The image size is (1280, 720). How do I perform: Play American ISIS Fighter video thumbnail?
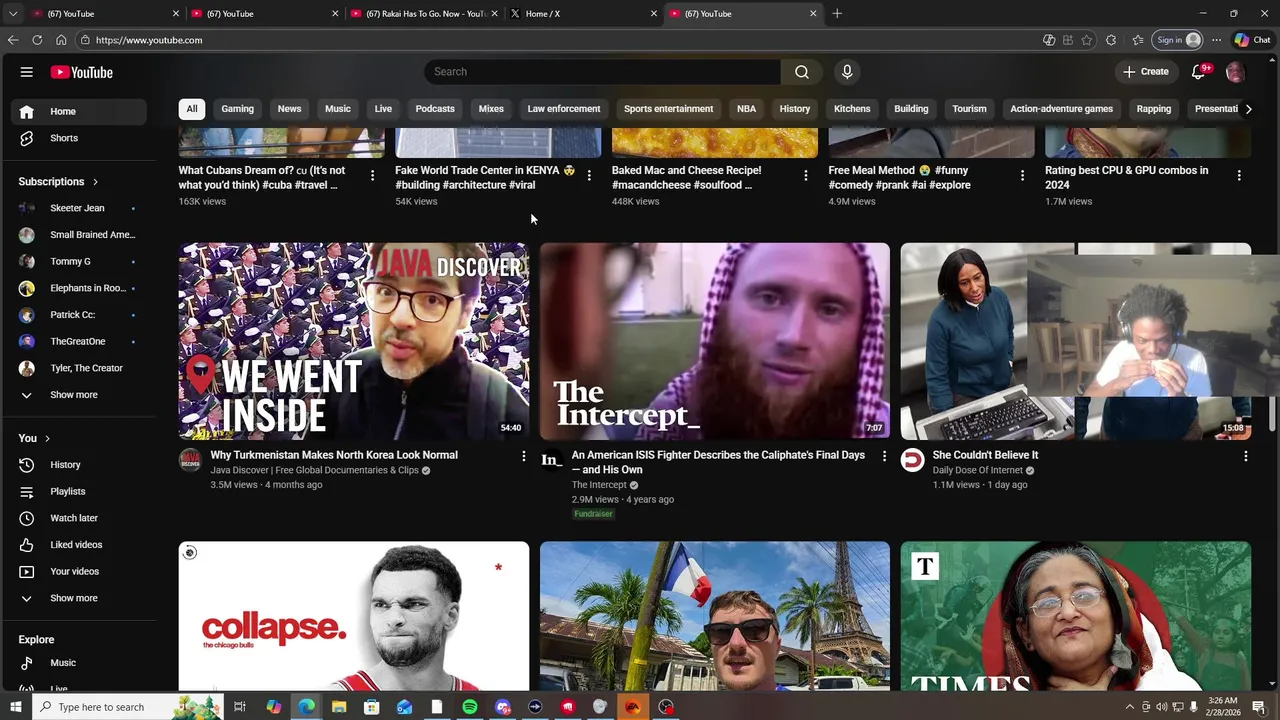pyautogui.click(x=715, y=341)
